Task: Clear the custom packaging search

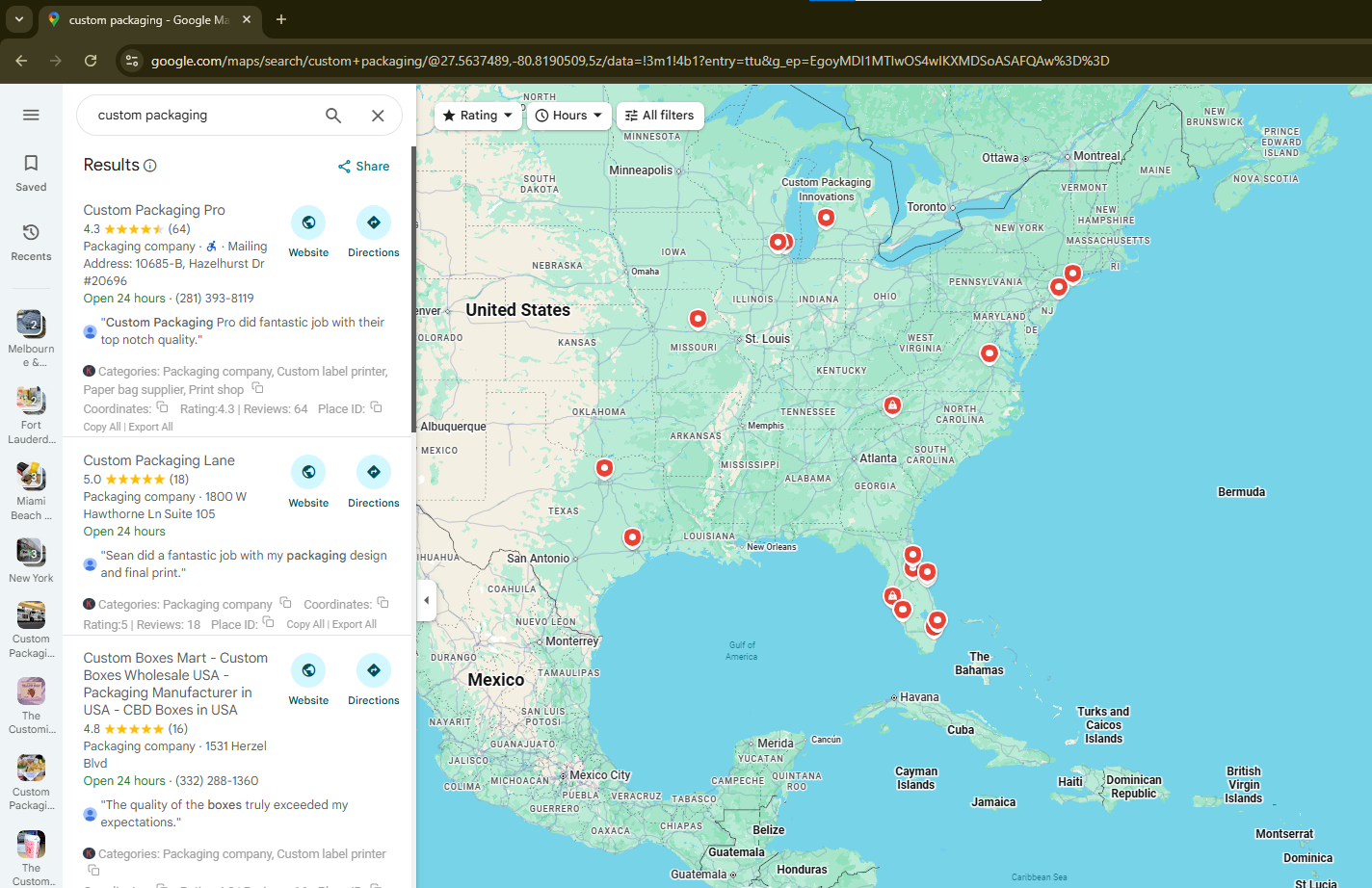Action: point(378,116)
